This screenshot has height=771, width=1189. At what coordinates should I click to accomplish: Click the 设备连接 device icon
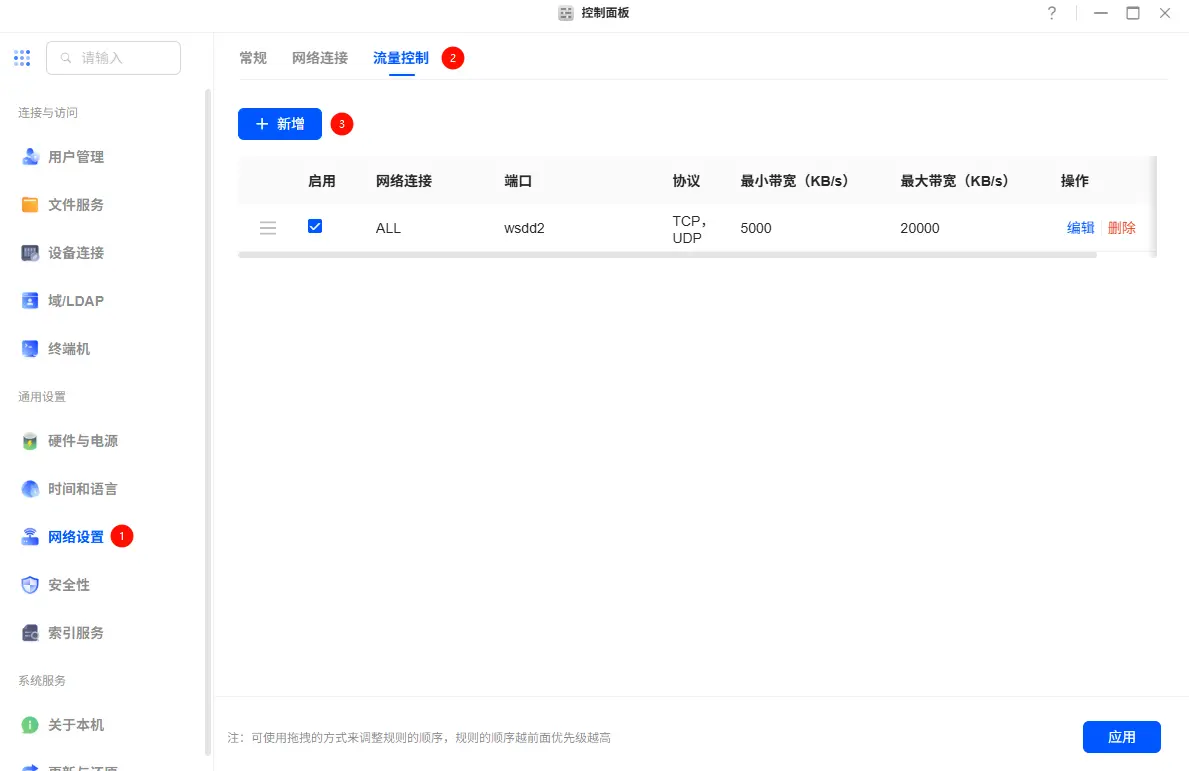[x=30, y=253]
